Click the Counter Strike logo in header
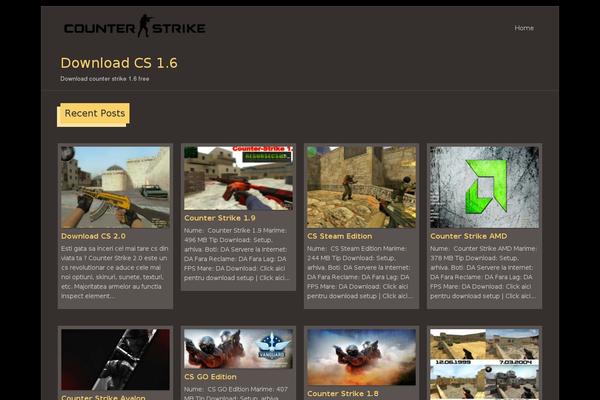This screenshot has height=400, width=600. (x=121, y=27)
